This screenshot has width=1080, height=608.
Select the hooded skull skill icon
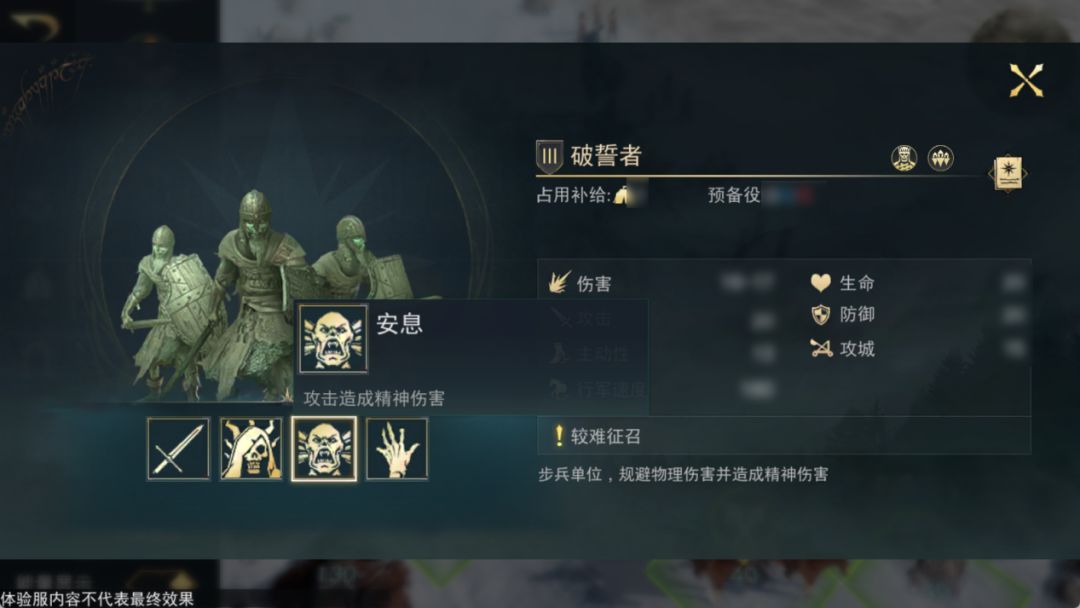point(251,449)
